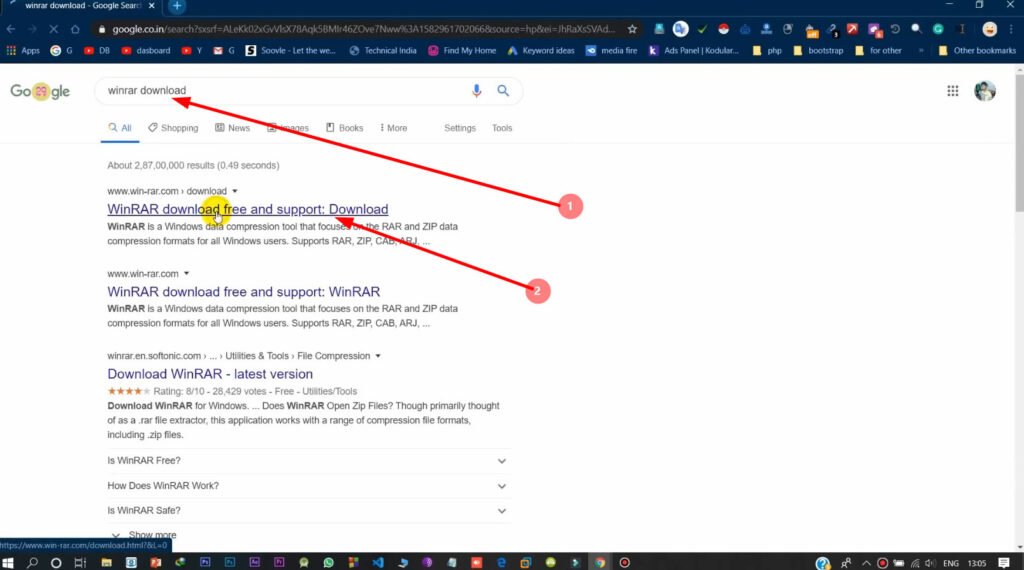Open Chrome menu three dots

pyautogui.click(x=1011, y=29)
